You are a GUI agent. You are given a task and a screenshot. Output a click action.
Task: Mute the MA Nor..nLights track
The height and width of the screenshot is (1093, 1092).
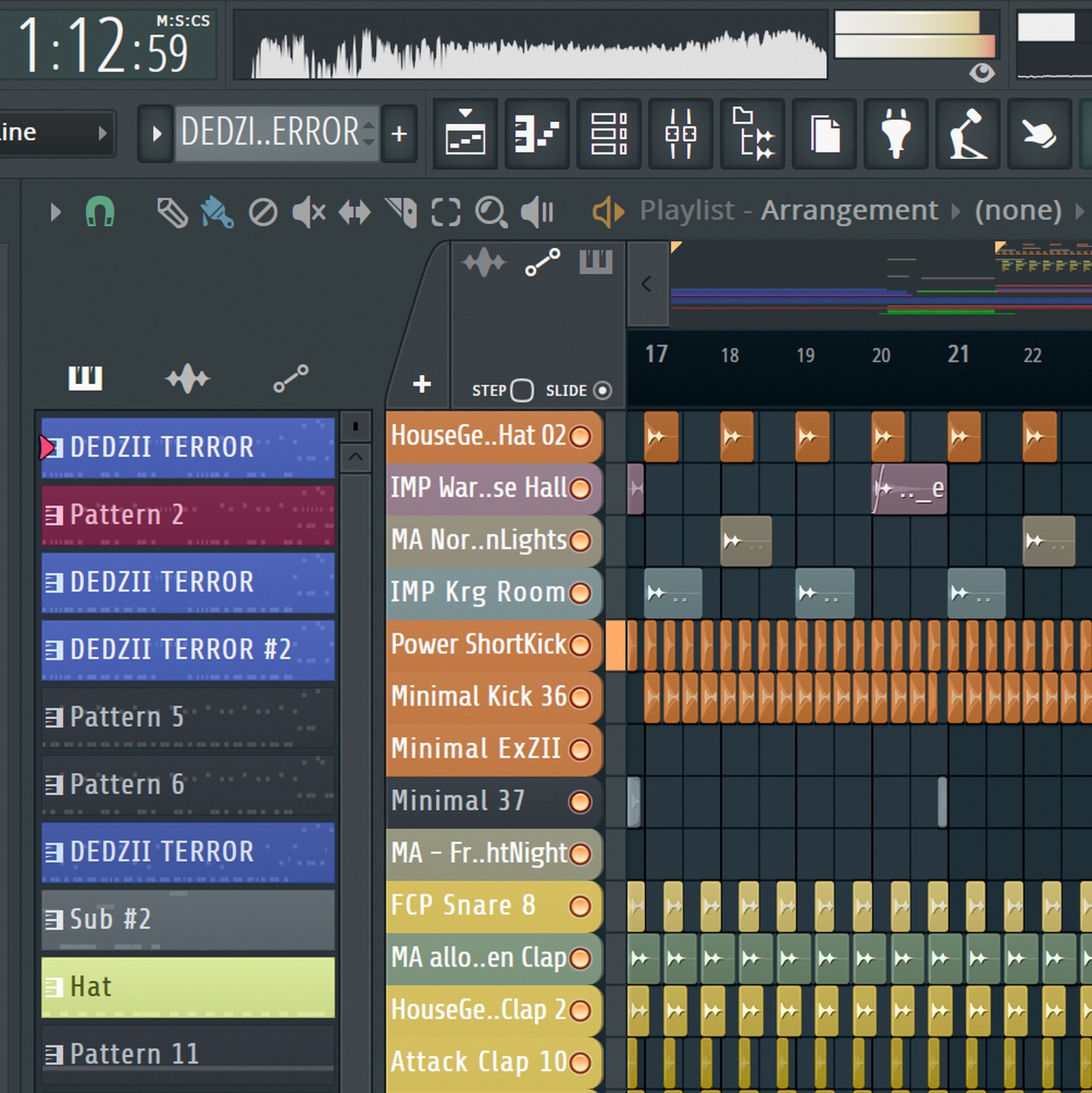pos(580,540)
